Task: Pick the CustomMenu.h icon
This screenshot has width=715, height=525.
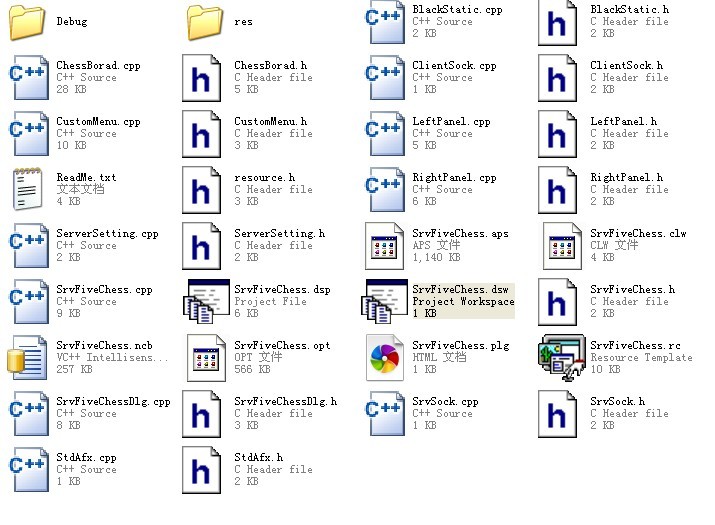Action: click(x=202, y=134)
